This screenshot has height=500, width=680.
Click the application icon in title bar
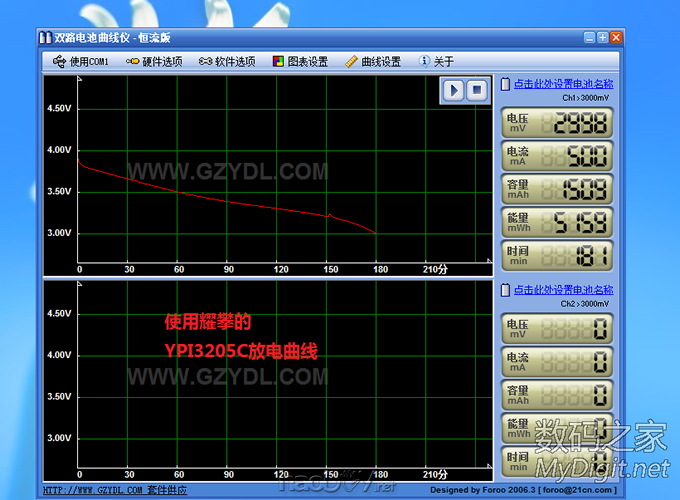[x=45, y=38]
